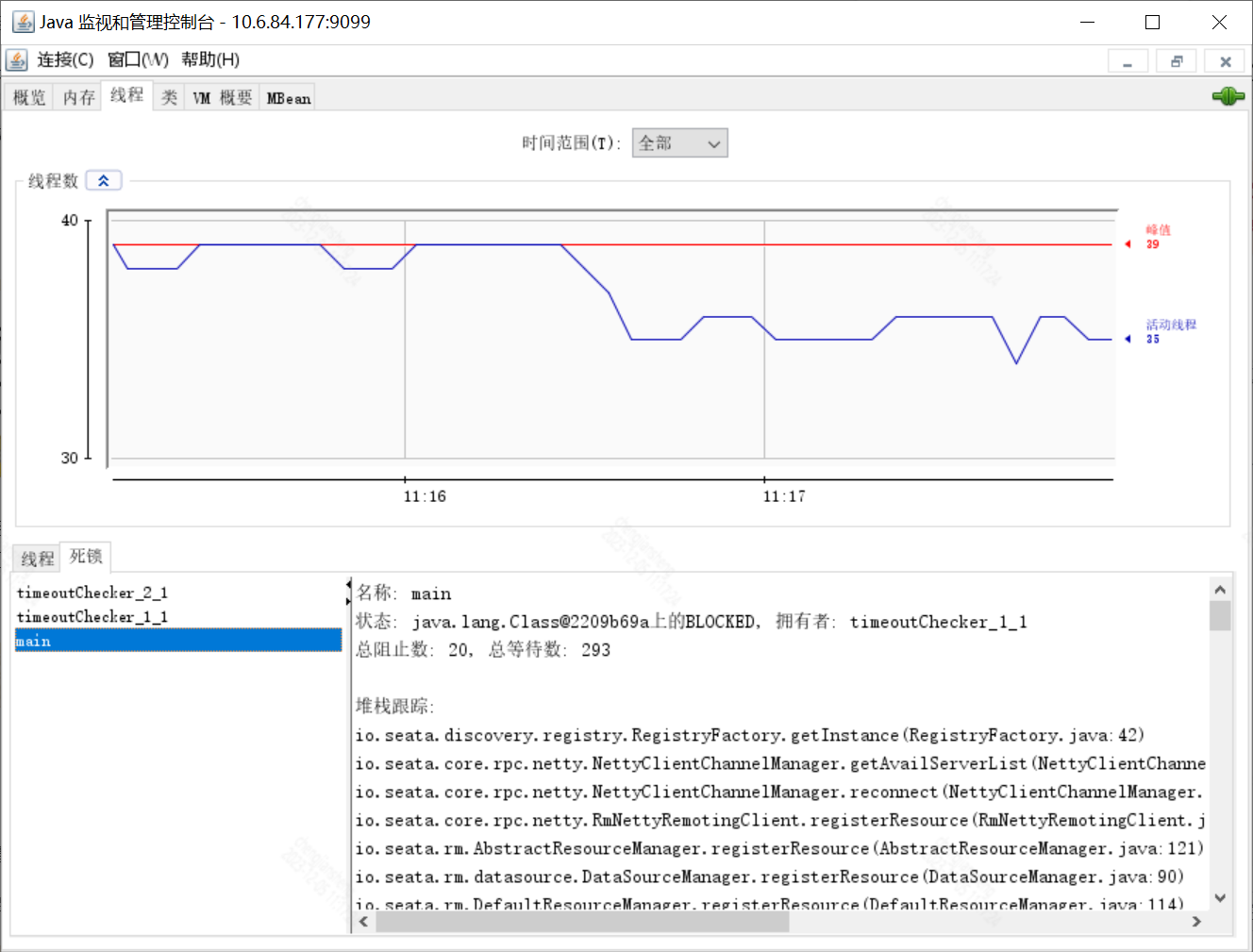Image resolution: width=1253 pixels, height=952 pixels.
Task: Switch to the 类 tab
Action: (x=169, y=97)
